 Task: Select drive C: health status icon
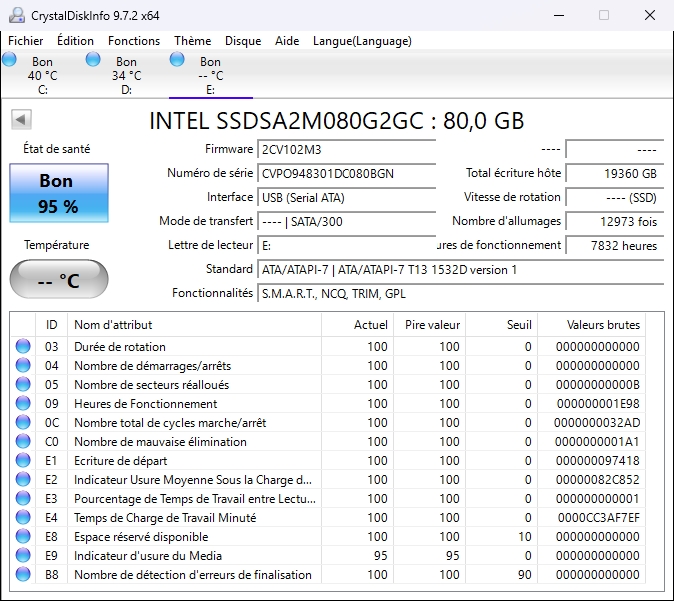point(10,60)
